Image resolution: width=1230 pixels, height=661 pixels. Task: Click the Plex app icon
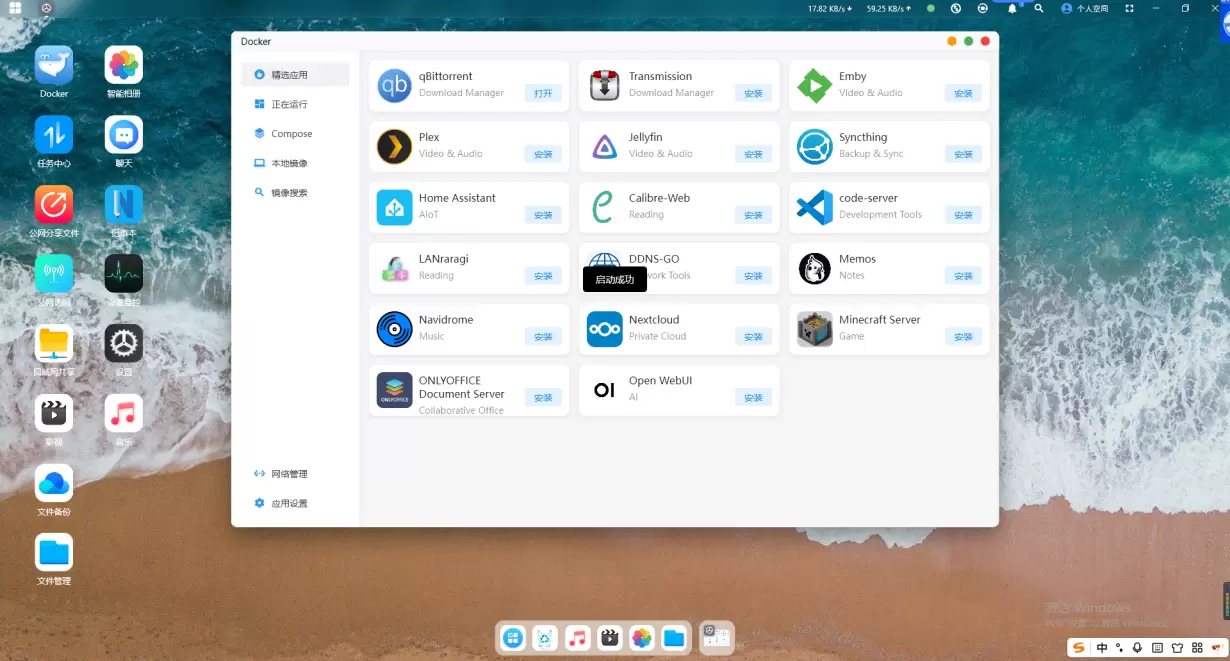click(x=394, y=146)
